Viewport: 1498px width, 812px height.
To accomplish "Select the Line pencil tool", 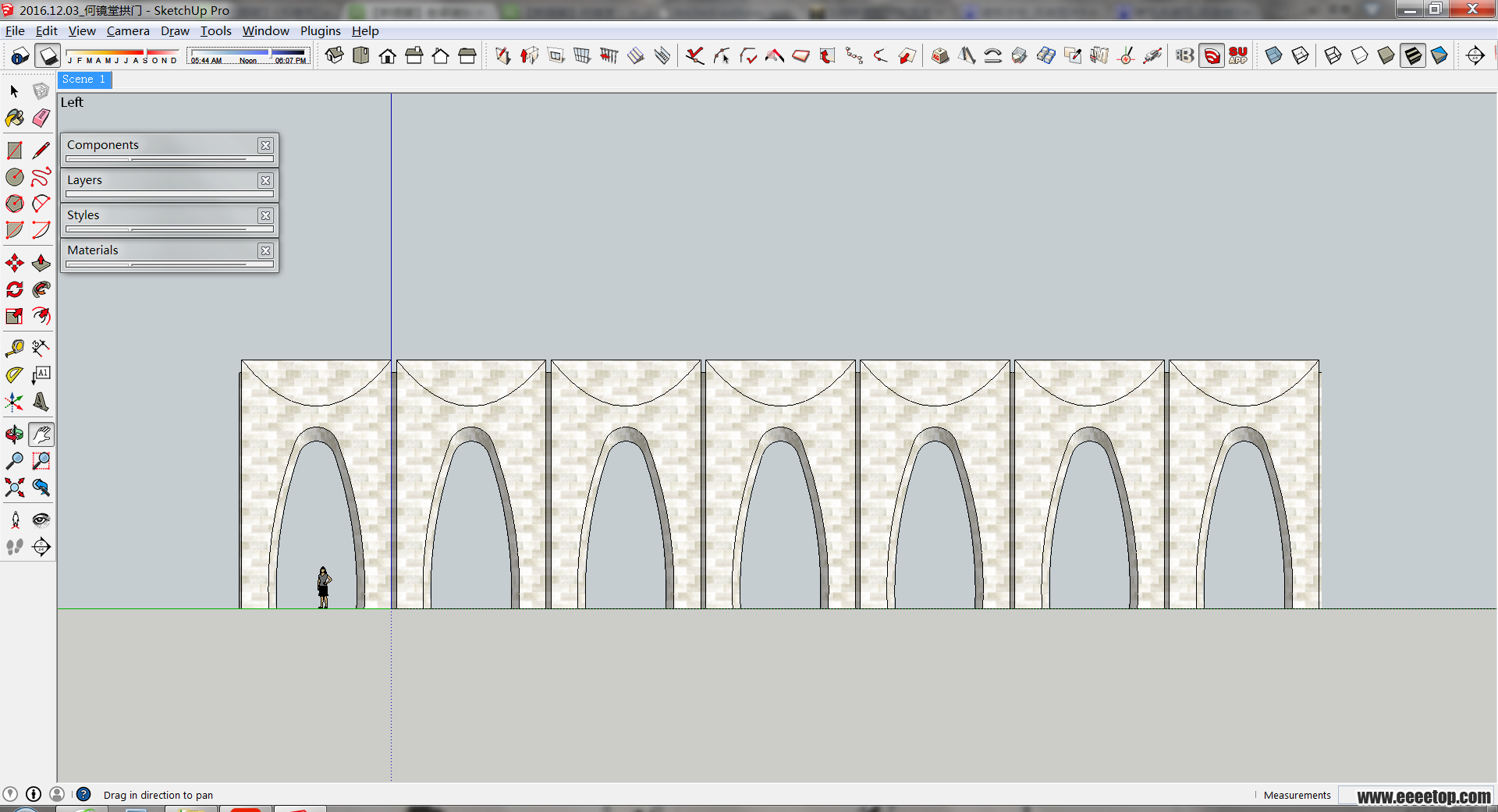I will pos(41,151).
